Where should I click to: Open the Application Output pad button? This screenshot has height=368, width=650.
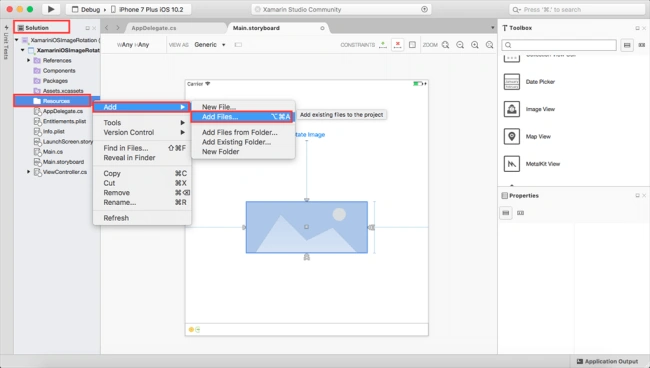tap(607, 361)
